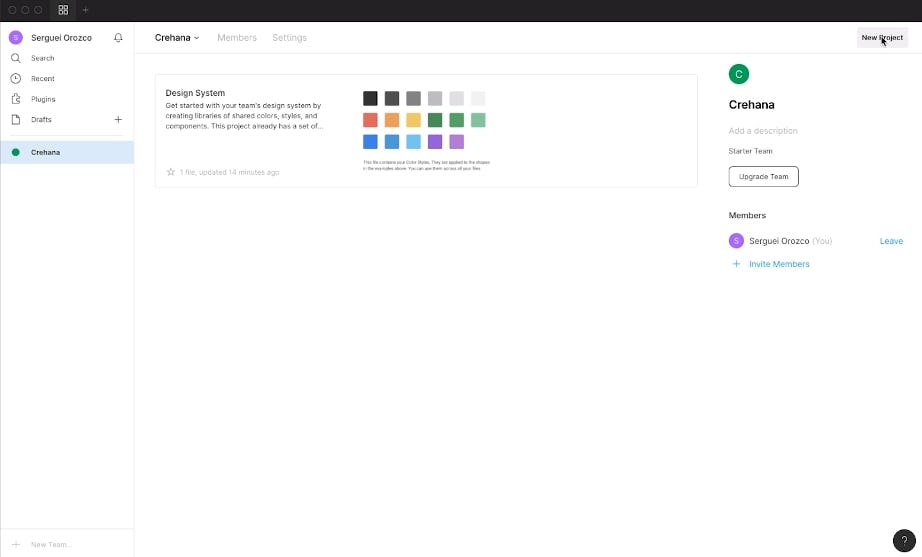Star the Design System project
Image resolution: width=922 pixels, height=557 pixels.
[x=171, y=172]
